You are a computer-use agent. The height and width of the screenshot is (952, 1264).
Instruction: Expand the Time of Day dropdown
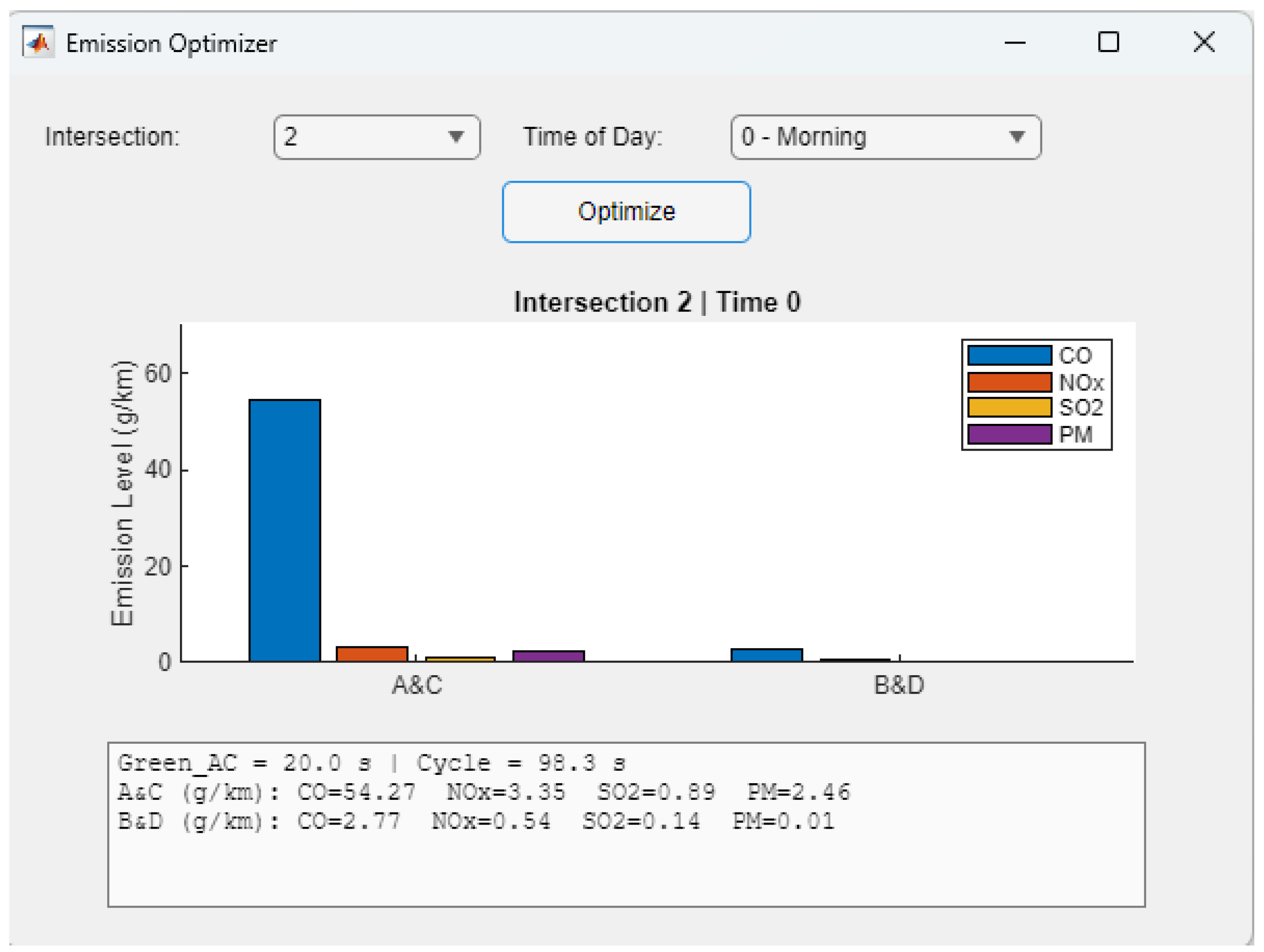(885, 137)
